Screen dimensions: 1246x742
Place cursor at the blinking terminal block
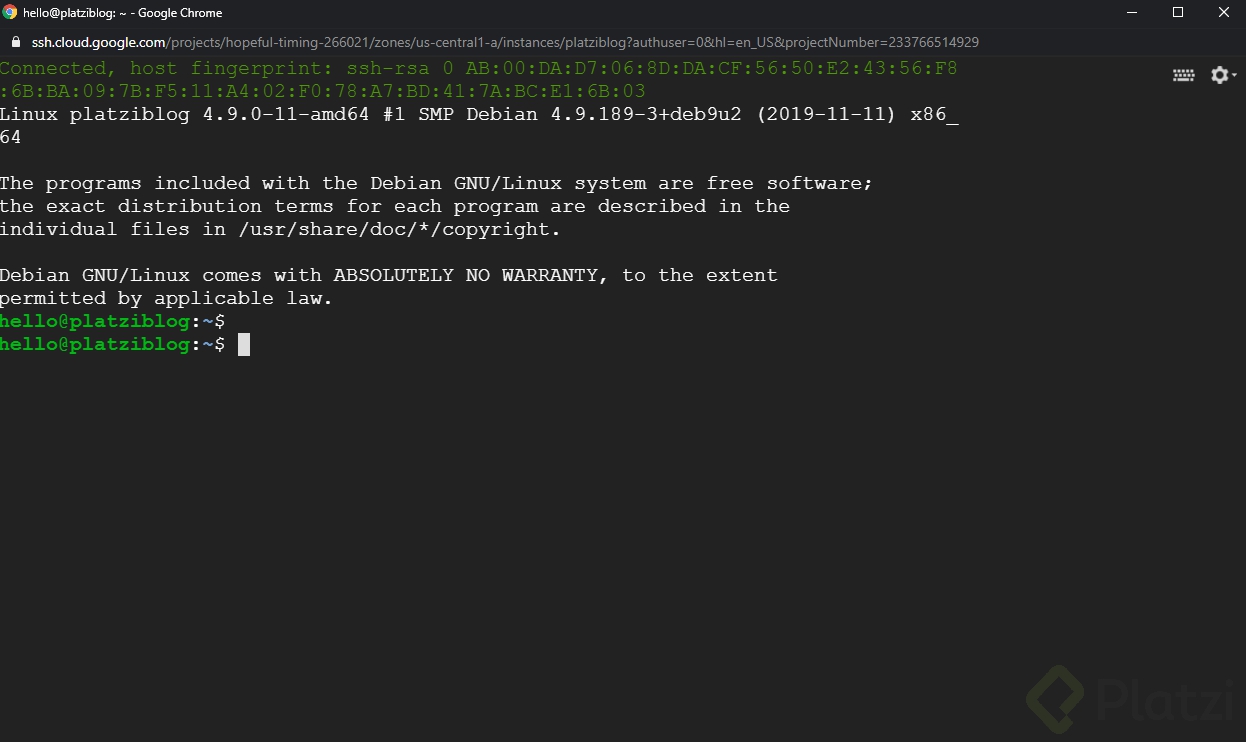pos(244,345)
